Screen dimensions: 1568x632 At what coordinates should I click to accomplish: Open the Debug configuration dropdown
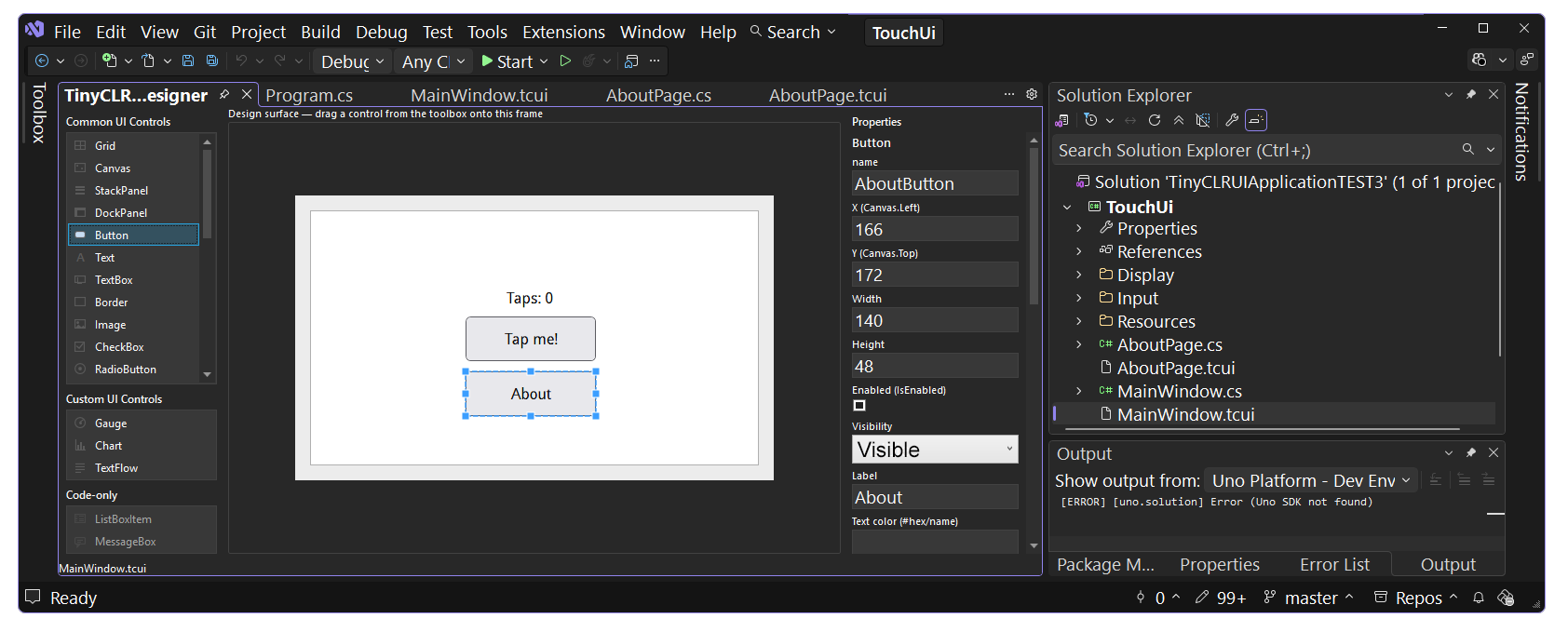351,61
